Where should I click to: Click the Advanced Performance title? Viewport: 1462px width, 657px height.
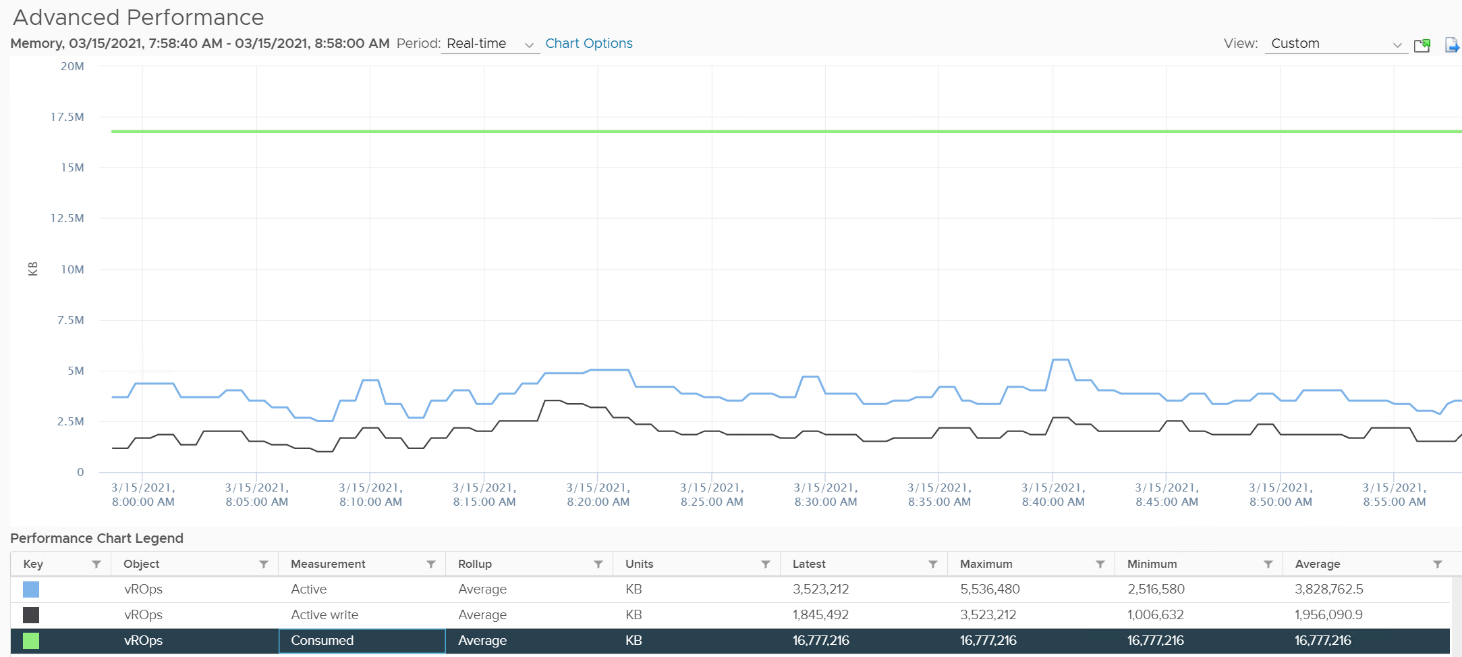(x=138, y=17)
